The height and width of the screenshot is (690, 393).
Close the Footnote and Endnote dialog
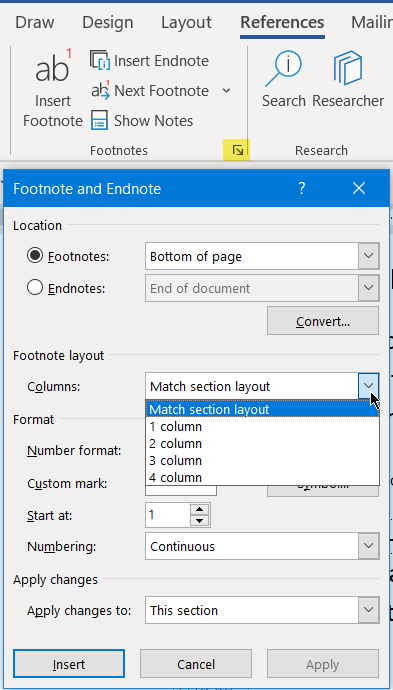click(359, 188)
